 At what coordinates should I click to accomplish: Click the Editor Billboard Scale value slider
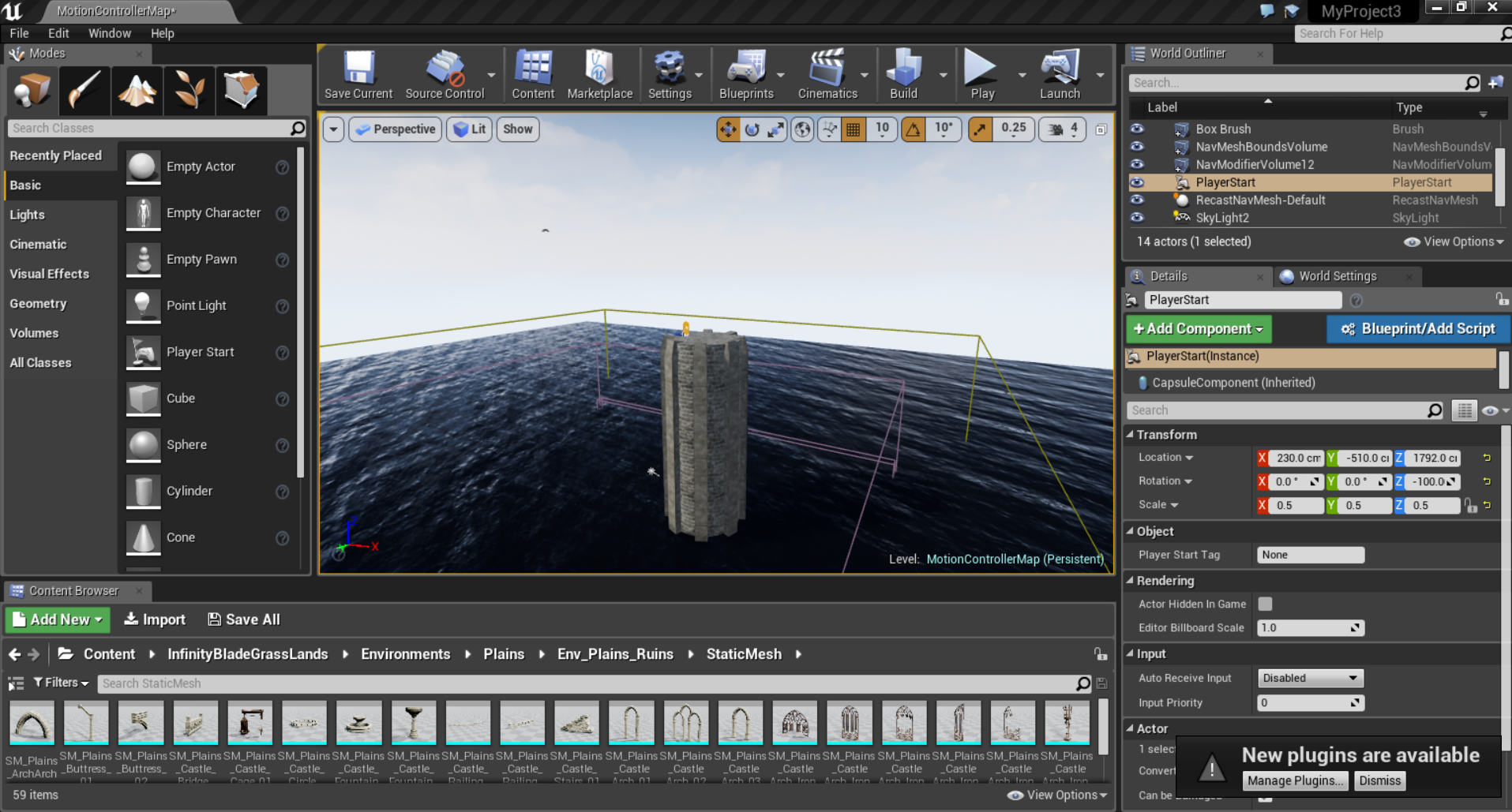click(x=1310, y=628)
